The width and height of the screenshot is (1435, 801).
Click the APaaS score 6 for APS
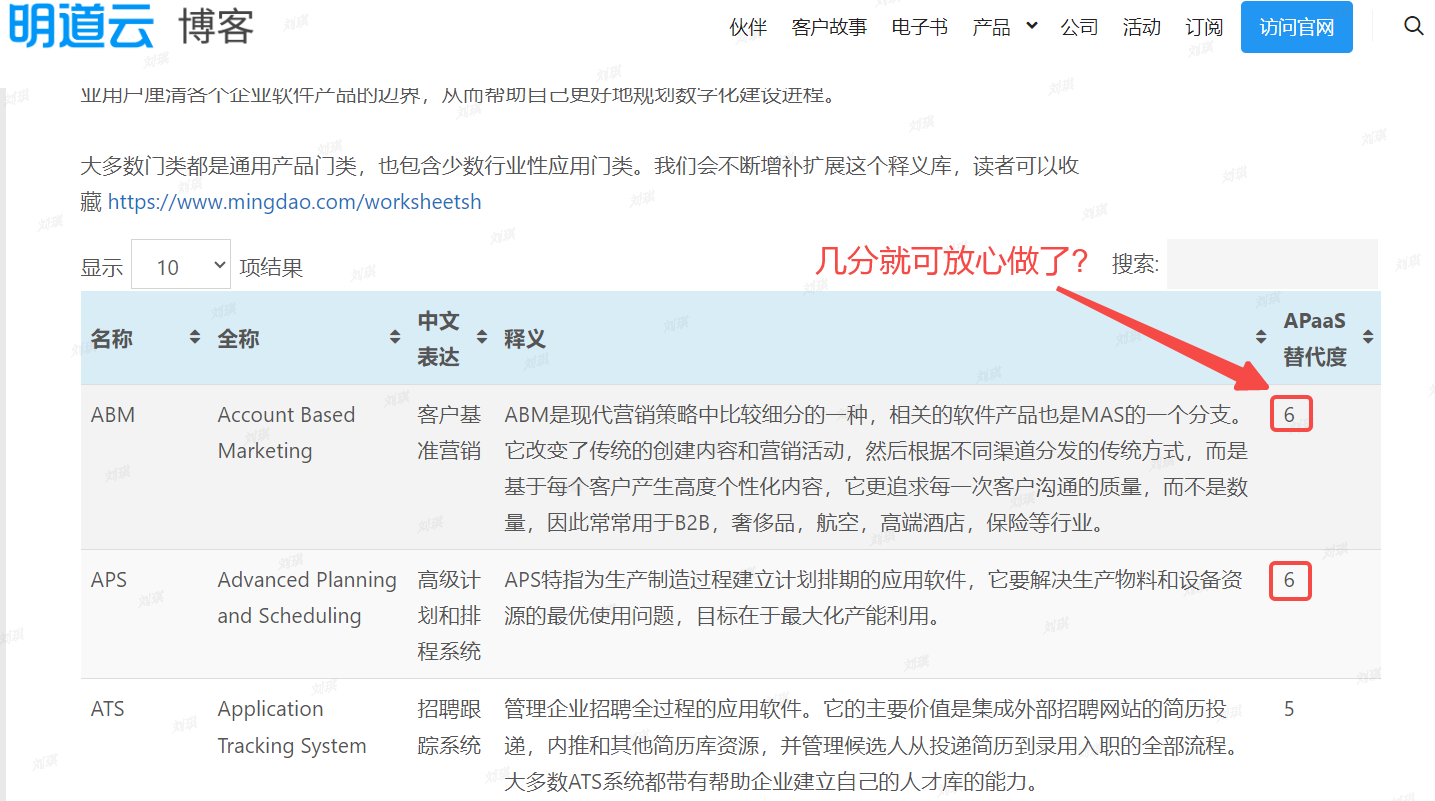click(x=1290, y=580)
